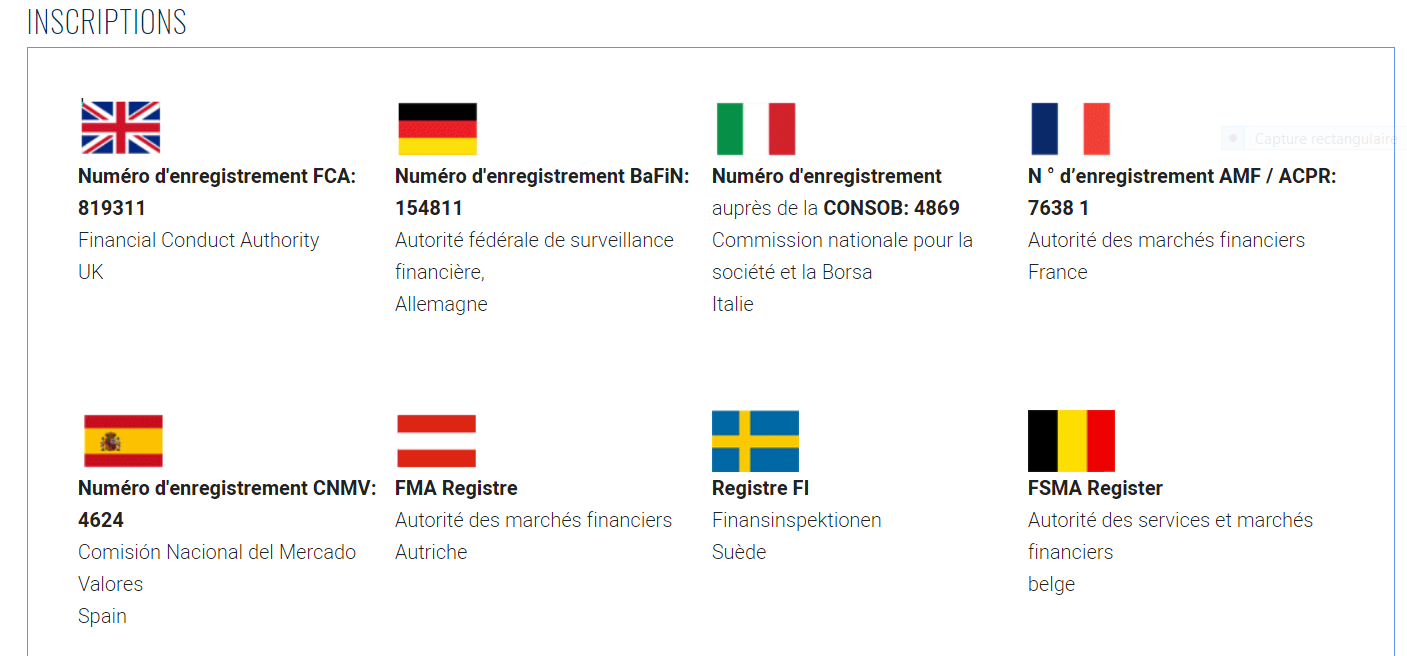1407x656 pixels.
Task: Click the Austrian flag icon
Action: click(x=436, y=441)
